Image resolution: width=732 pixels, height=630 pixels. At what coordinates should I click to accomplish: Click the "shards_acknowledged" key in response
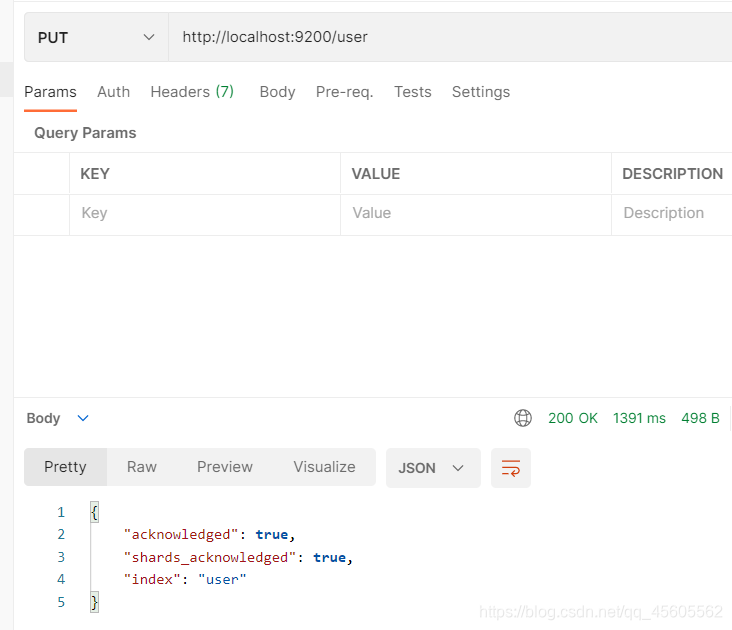coord(210,557)
